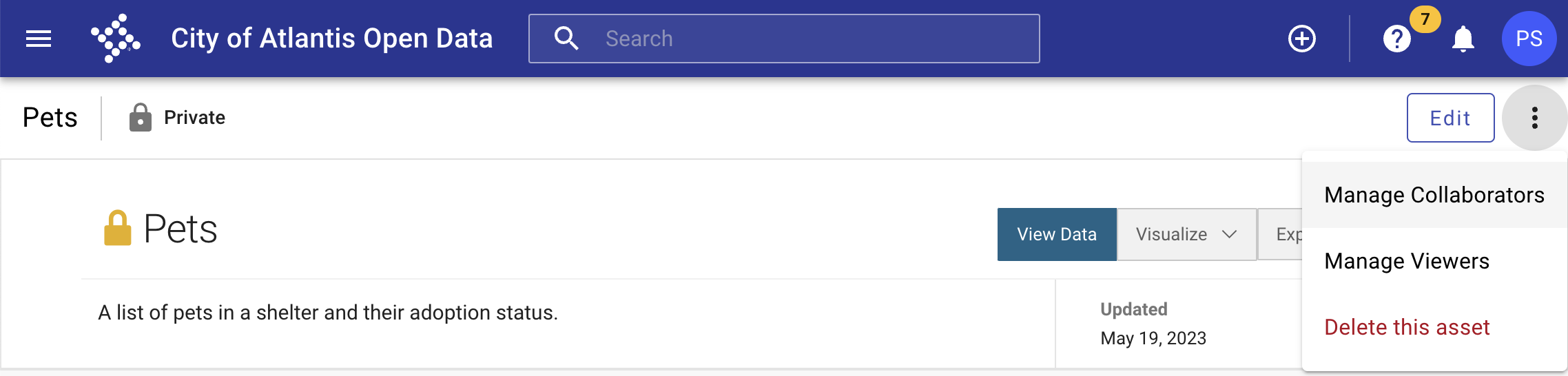The image size is (1568, 376).
Task: Open City of Atlantis Open Data home
Action: (x=332, y=39)
